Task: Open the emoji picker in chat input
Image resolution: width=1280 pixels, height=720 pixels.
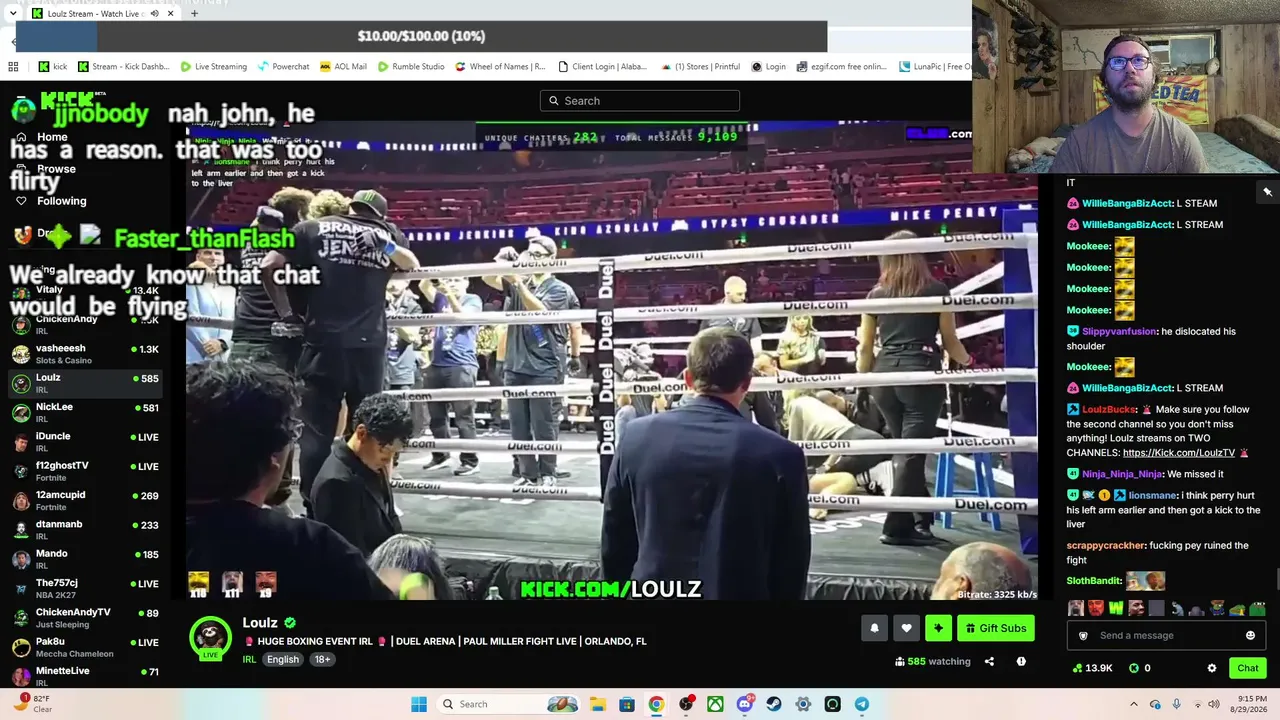Action: [1250, 635]
